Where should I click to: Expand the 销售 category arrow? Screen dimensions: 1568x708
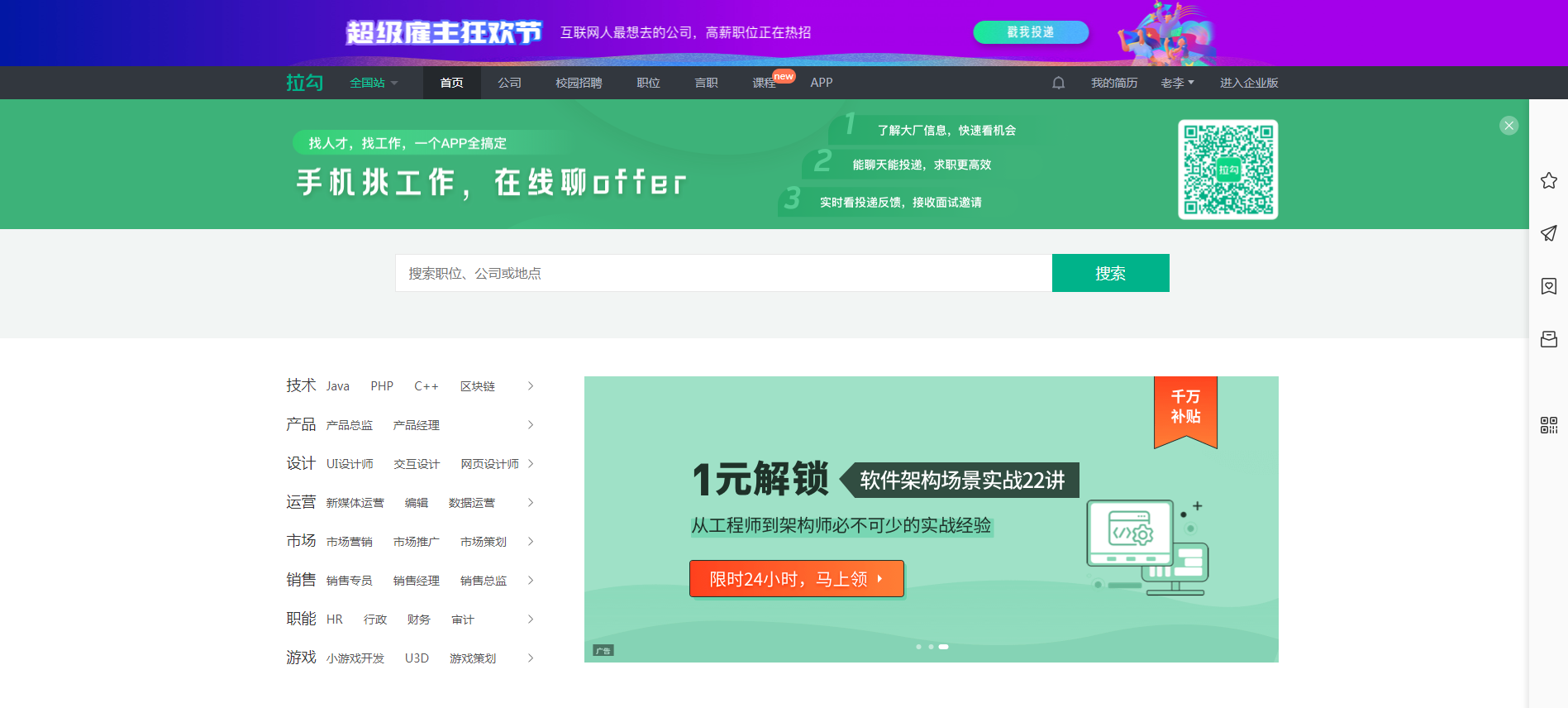coord(531,581)
